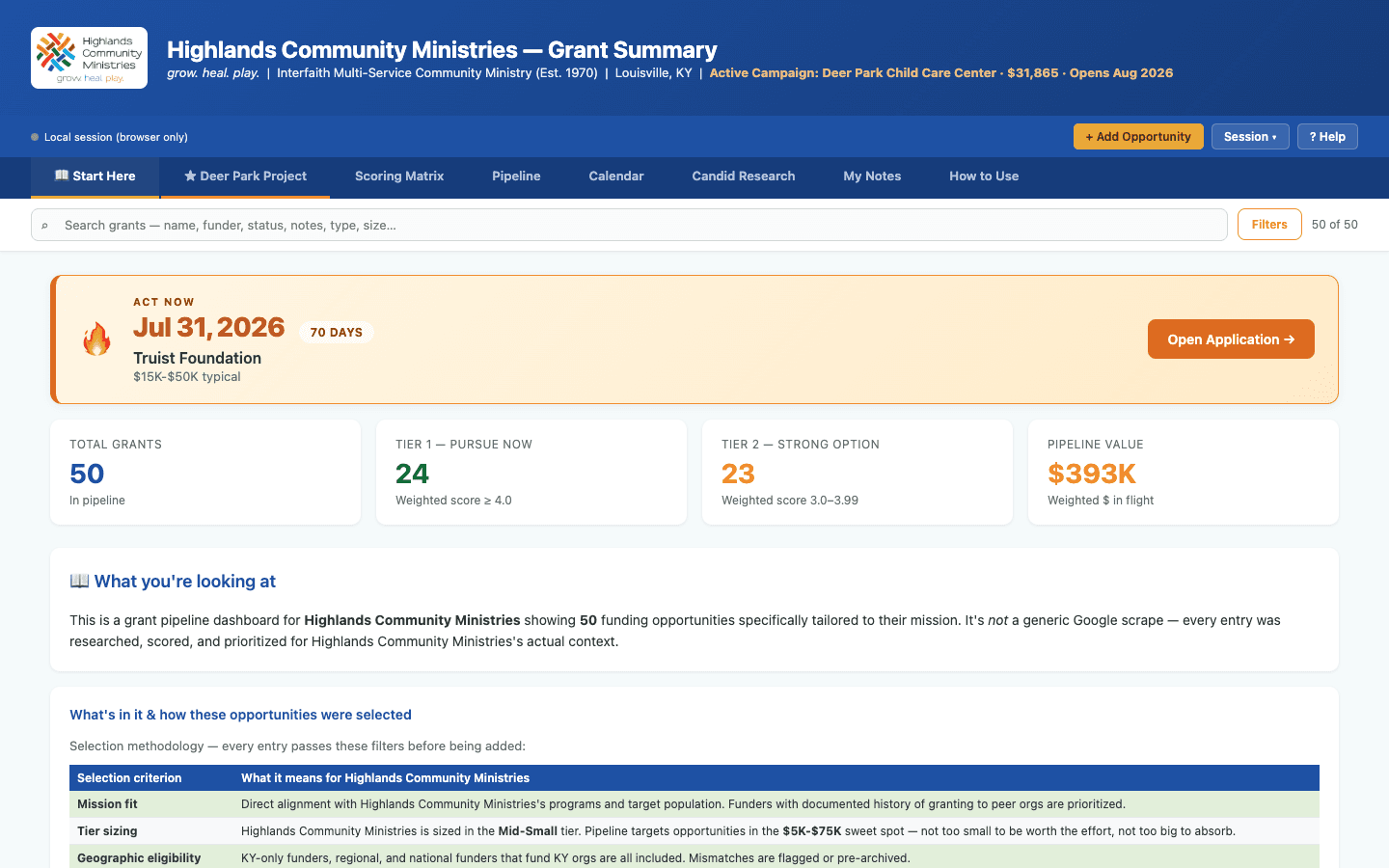The image size is (1389, 868).
Task: Open the Pipeline tab
Action: tap(516, 176)
